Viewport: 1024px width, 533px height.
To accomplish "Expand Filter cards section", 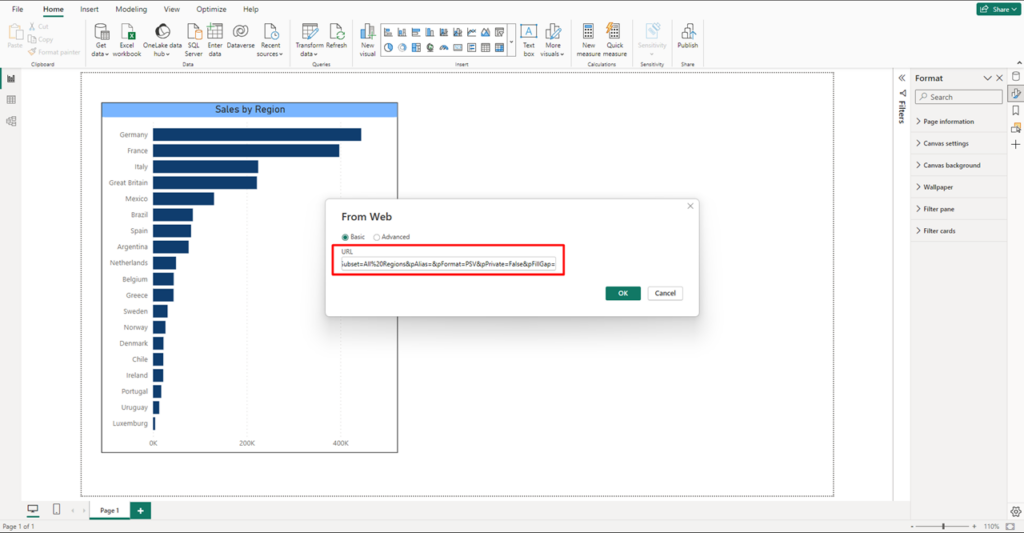I will coord(959,231).
